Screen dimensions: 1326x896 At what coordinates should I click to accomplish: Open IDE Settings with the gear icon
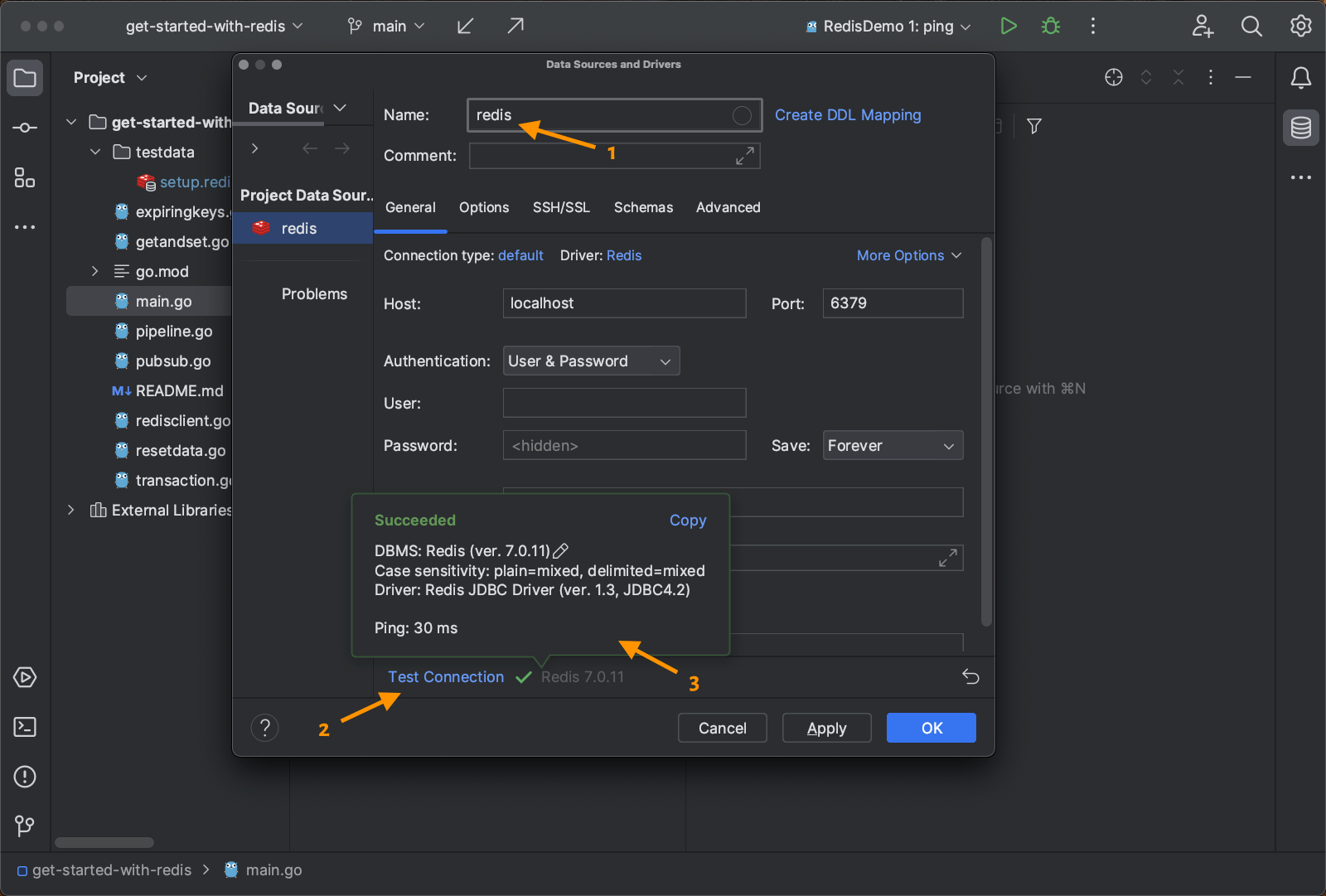(1300, 26)
